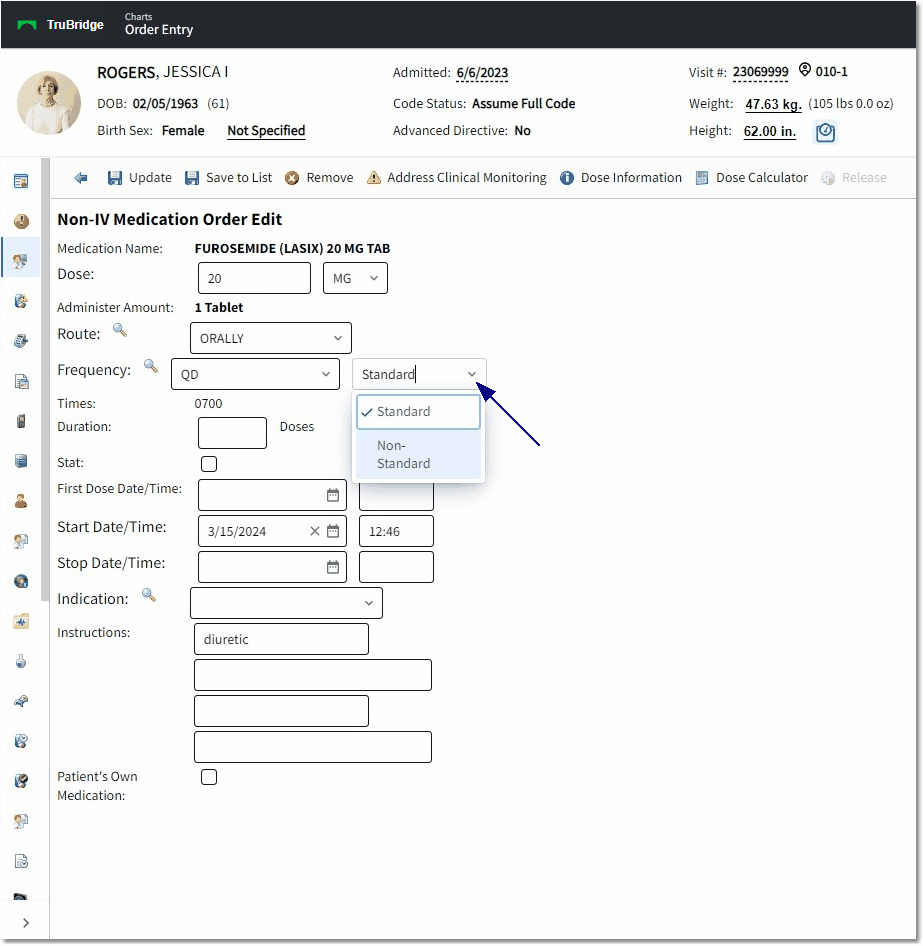Open Address Clinical Monitoring
This screenshot has width=923, height=946.
coord(457,177)
